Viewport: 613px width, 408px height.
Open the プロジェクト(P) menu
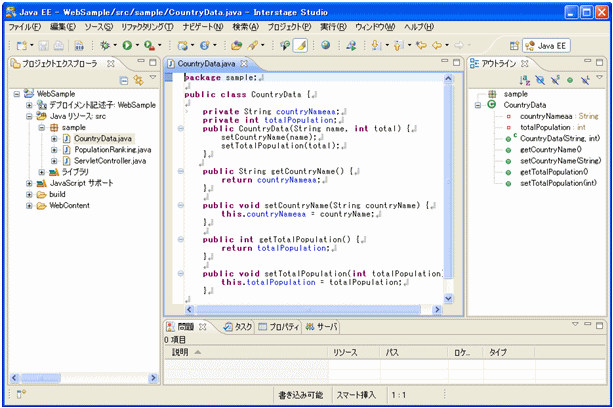[290, 27]
